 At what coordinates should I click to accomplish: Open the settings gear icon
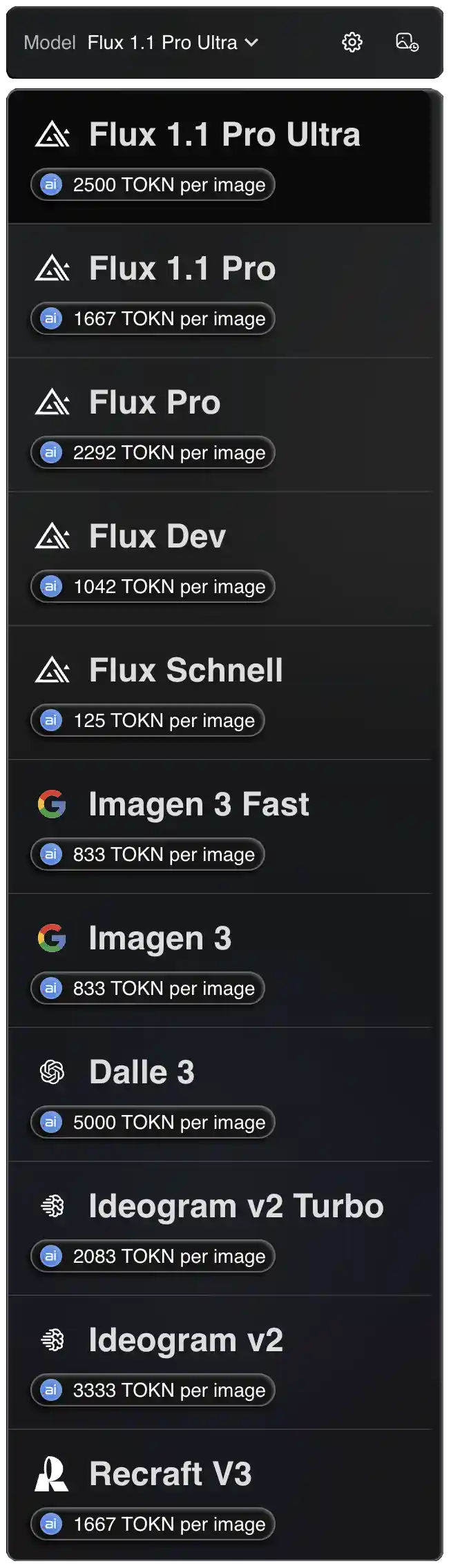[352, 42]
